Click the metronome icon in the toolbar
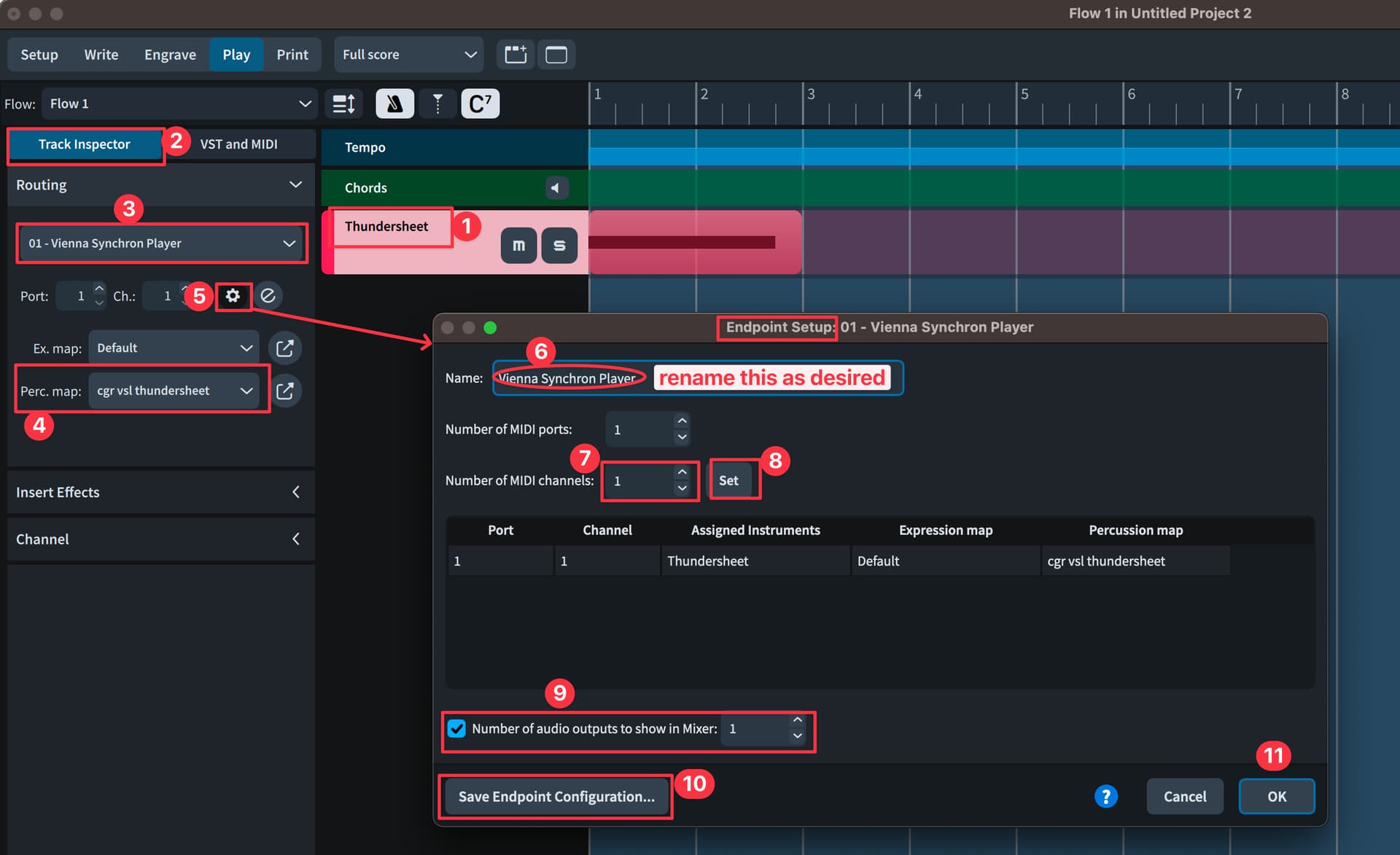Viewport: 1400px width, 855px height. tap(394, 104)
